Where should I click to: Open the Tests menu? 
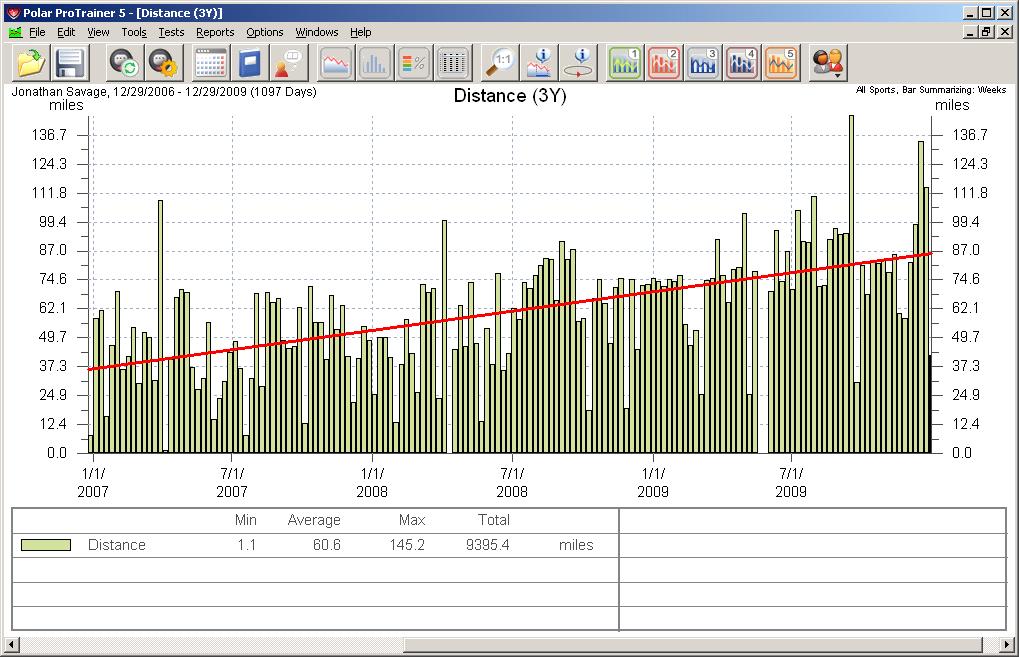pyautogui.click(x=171, y=32)
